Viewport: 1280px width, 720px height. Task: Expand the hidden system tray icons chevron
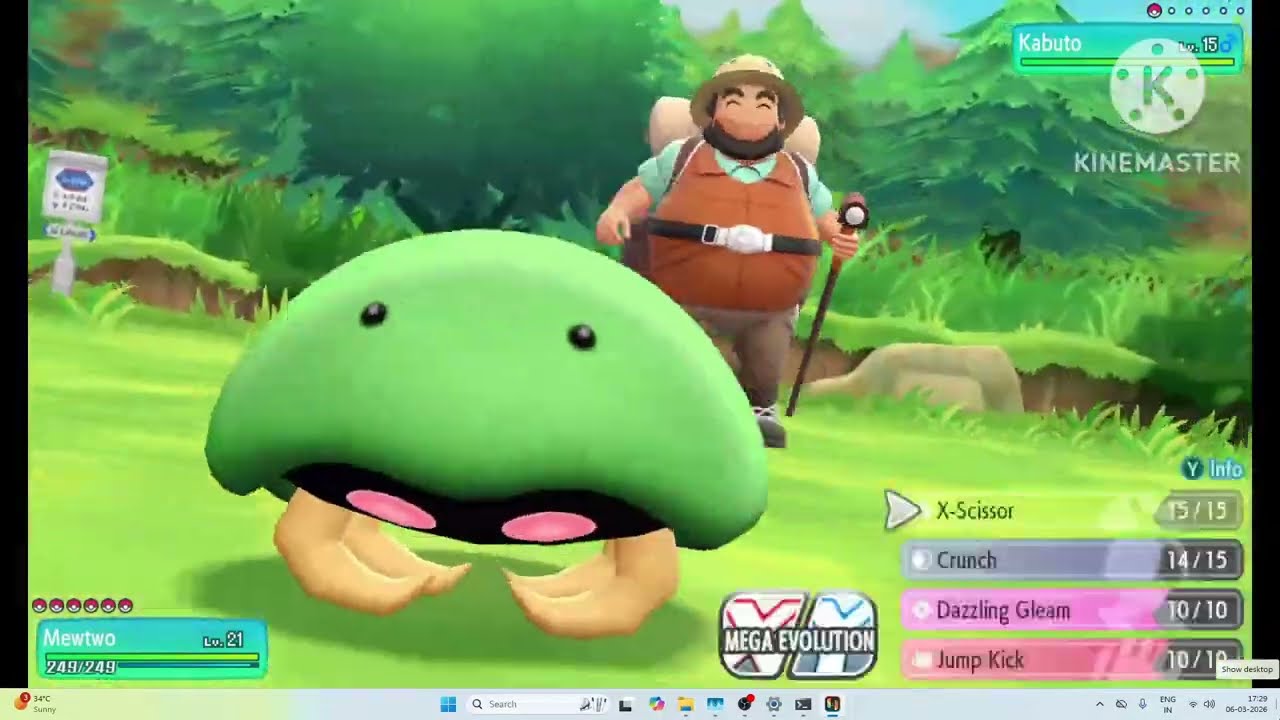point(1100,704)
